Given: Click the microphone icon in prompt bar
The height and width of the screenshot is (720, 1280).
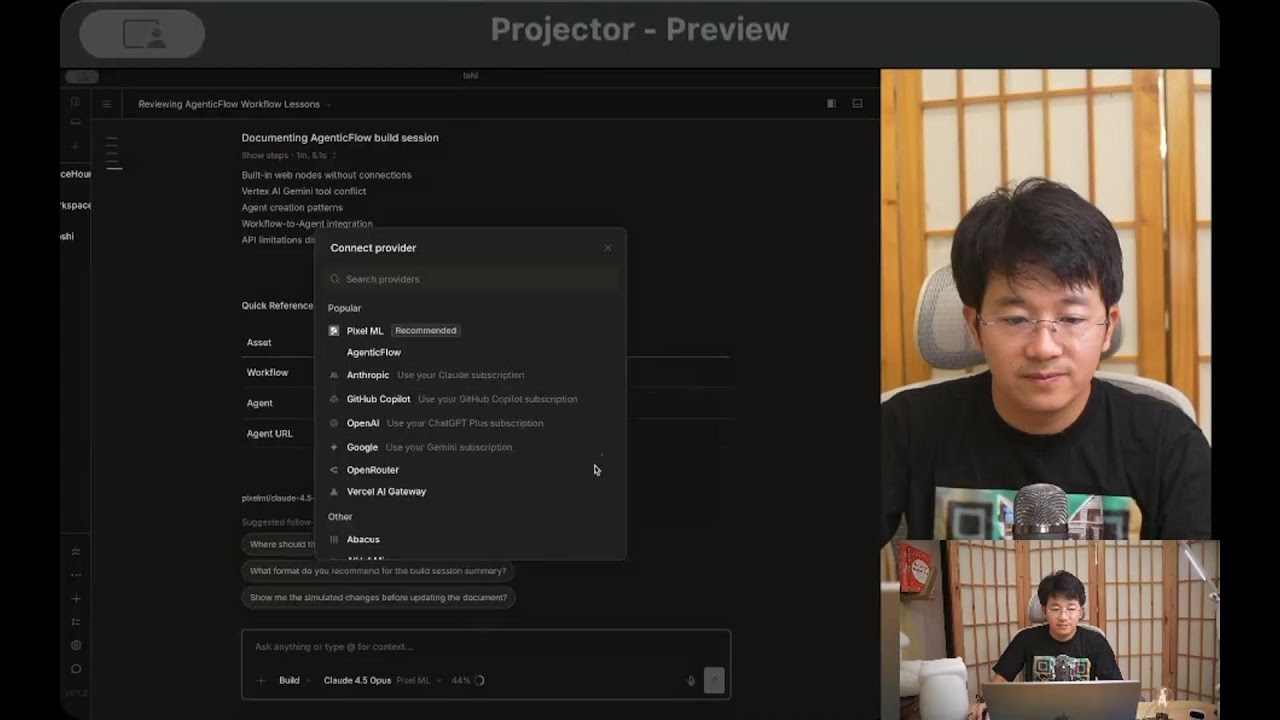Looking at the screenshot, I should [690, 681].
